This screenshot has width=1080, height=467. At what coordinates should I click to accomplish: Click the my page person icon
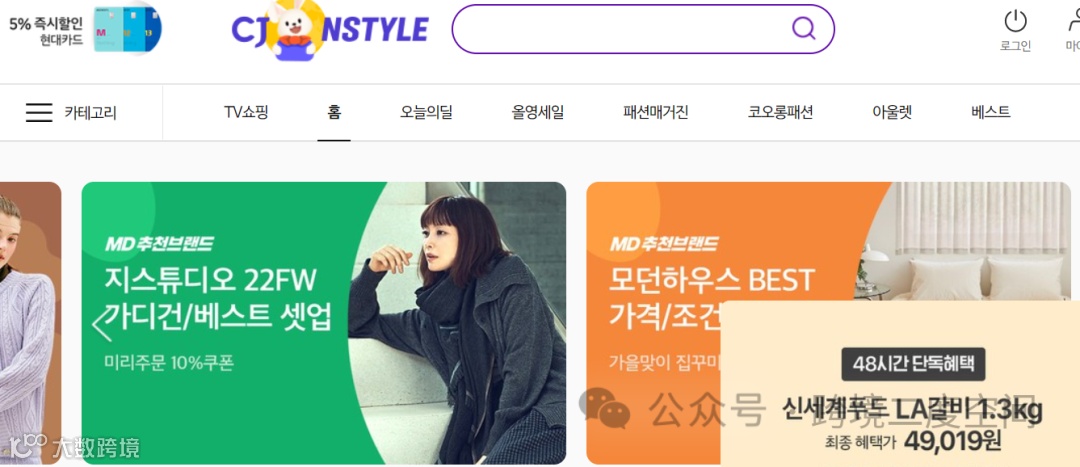click(x=1072, y=21)
